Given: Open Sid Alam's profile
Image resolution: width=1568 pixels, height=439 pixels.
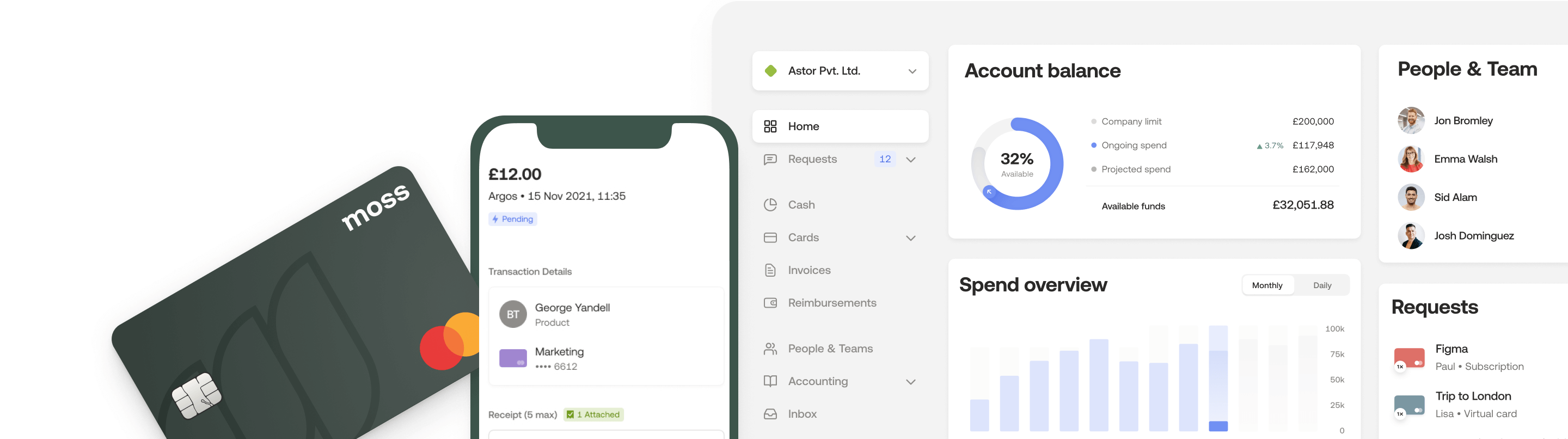Looking at the screenshot, I should [x=1455, y=197].
